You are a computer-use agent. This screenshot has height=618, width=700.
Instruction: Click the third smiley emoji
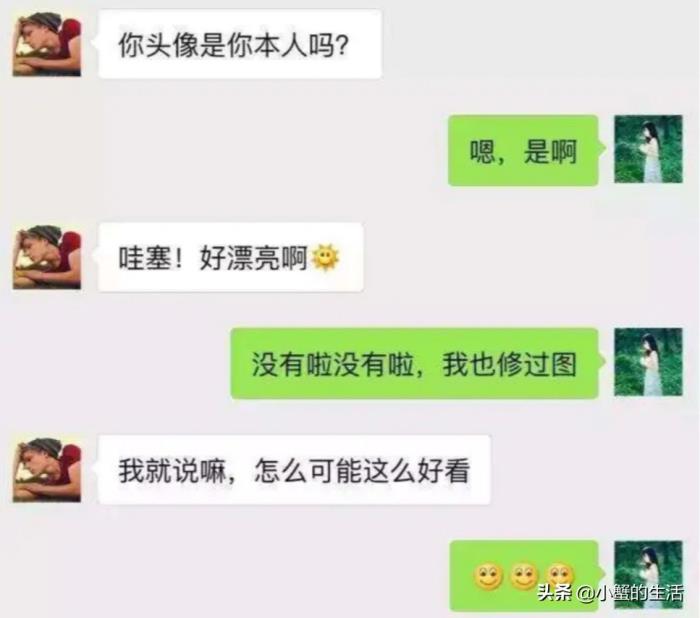tap(560, 575)
